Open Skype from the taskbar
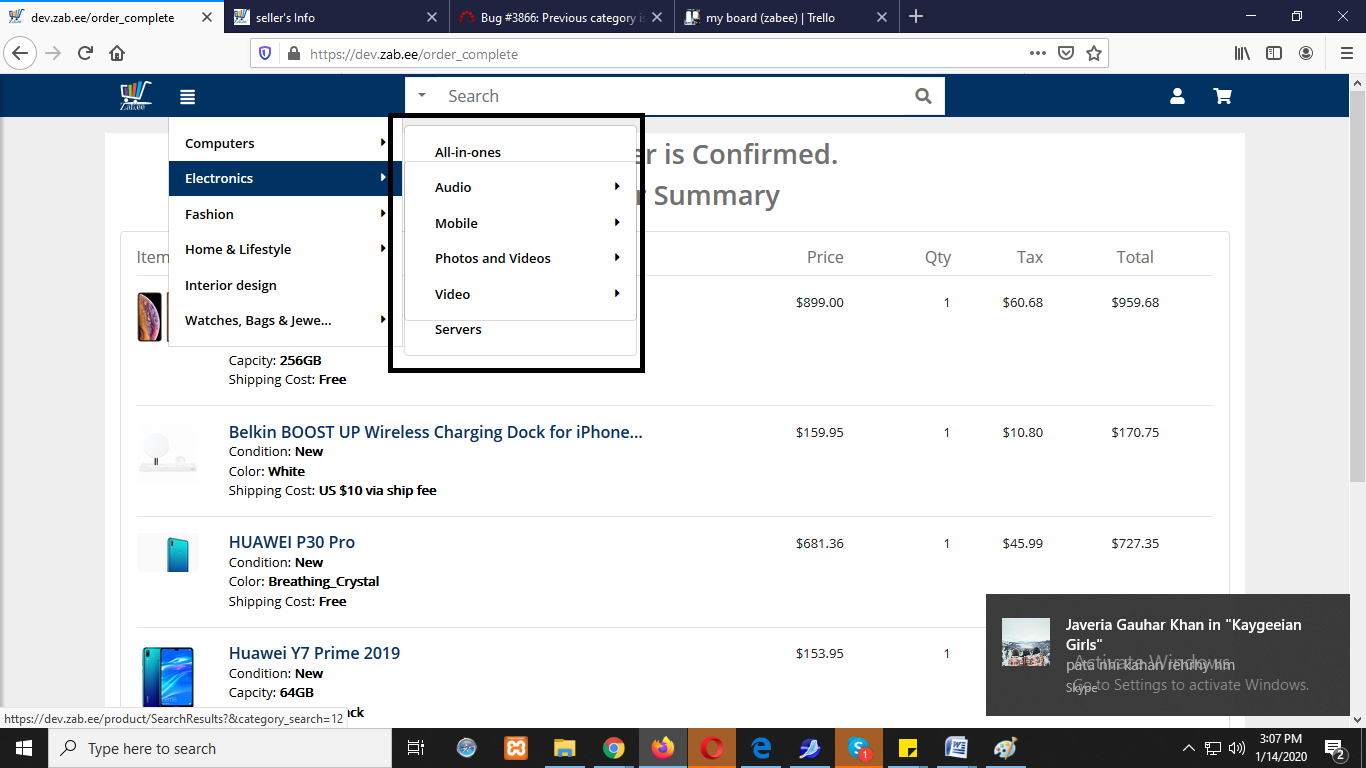 pos(859,748)
